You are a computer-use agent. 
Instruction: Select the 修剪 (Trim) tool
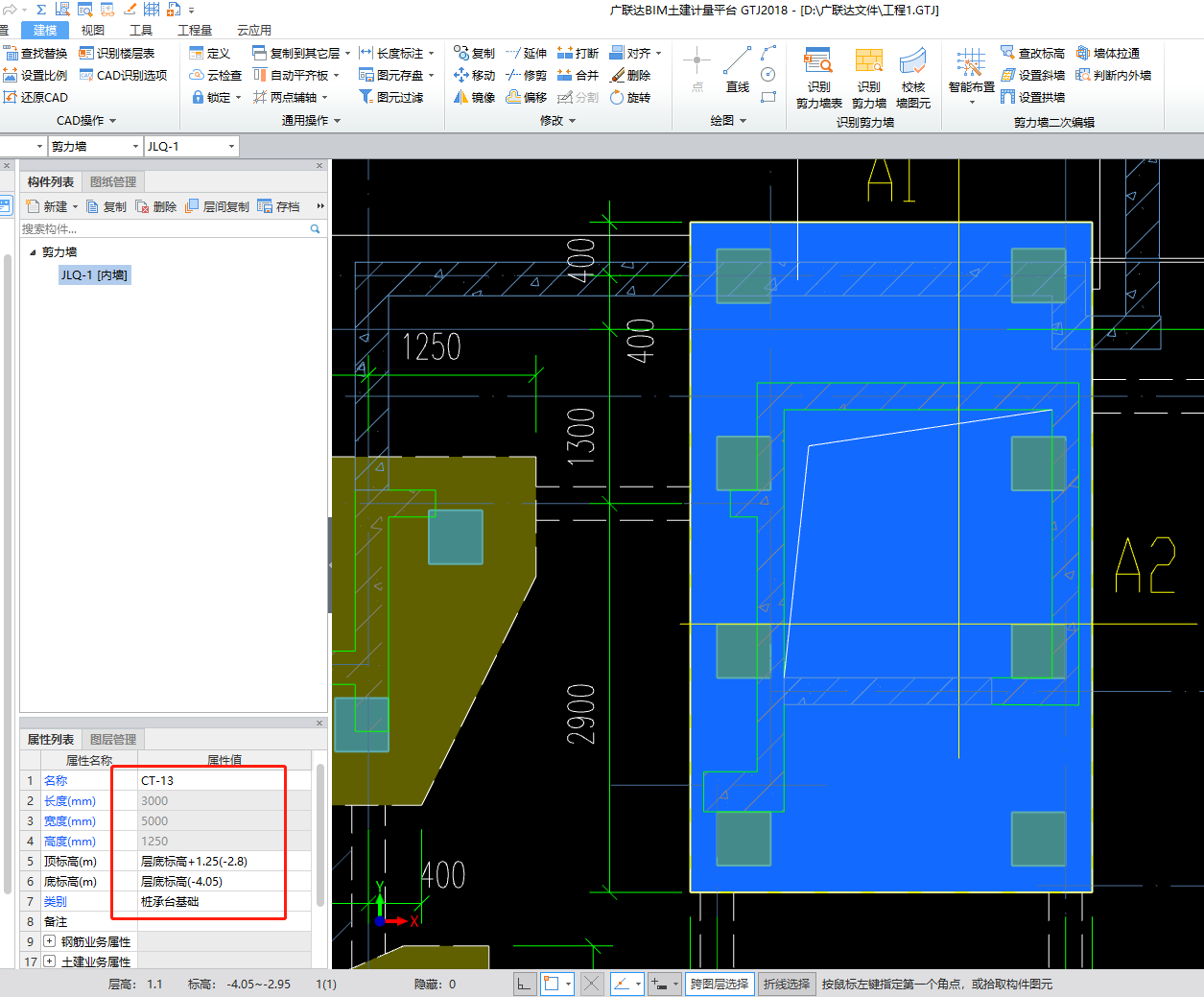click(526, 75)
